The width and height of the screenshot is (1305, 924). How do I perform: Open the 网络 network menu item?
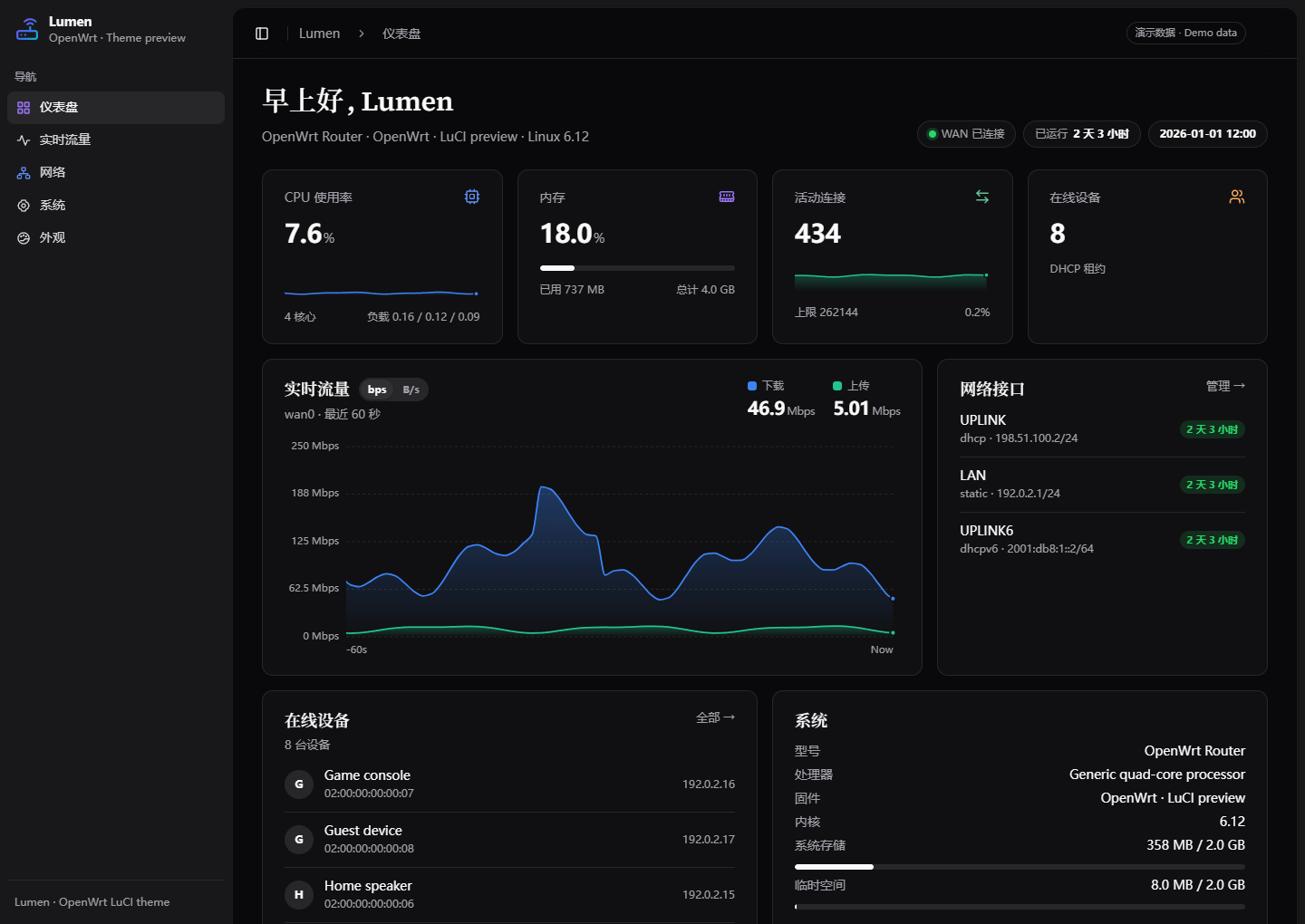point(116,173)
